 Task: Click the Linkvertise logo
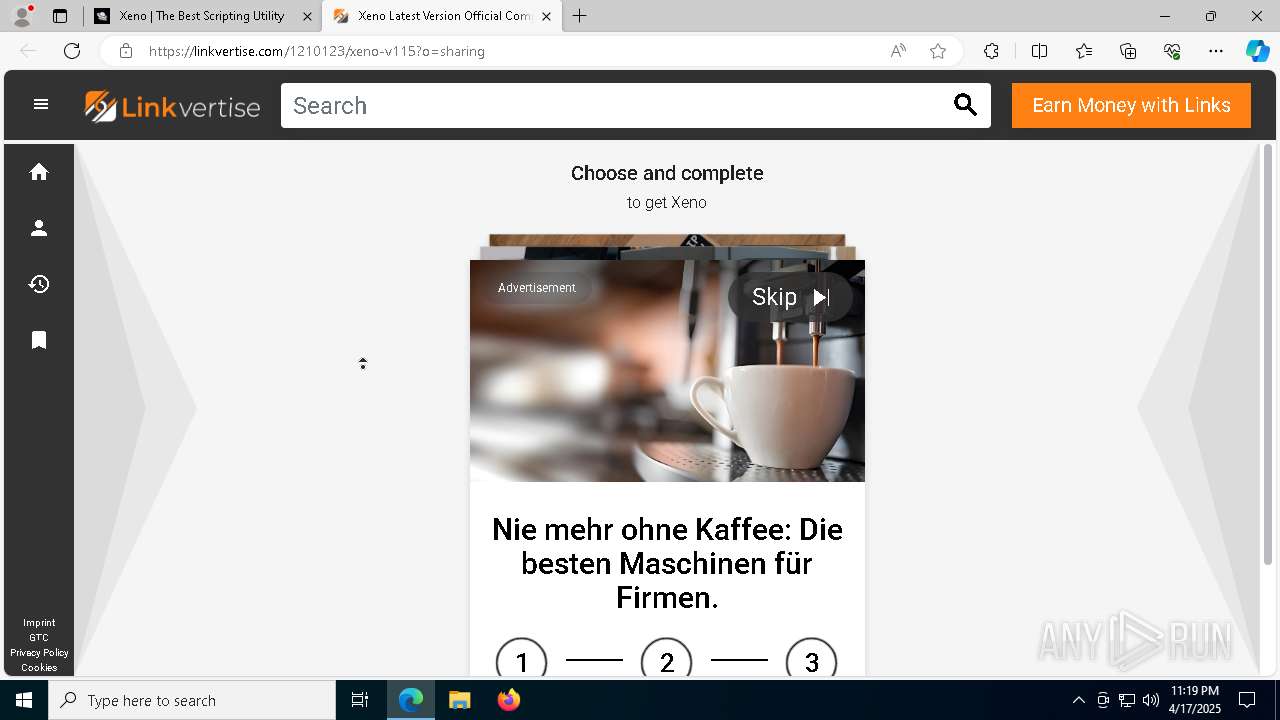coord(172,106)
